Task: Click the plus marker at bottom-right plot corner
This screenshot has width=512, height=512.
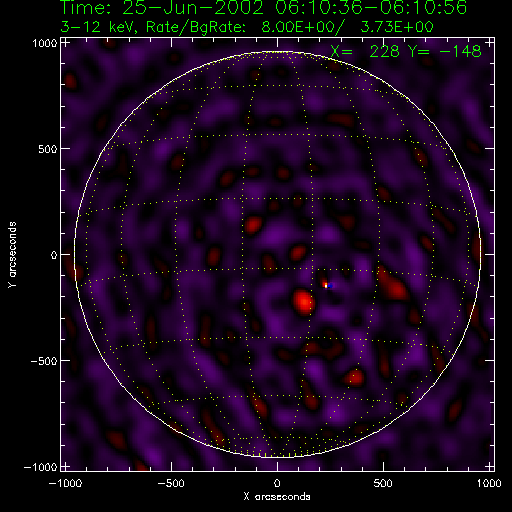Action: pos(490,466)
